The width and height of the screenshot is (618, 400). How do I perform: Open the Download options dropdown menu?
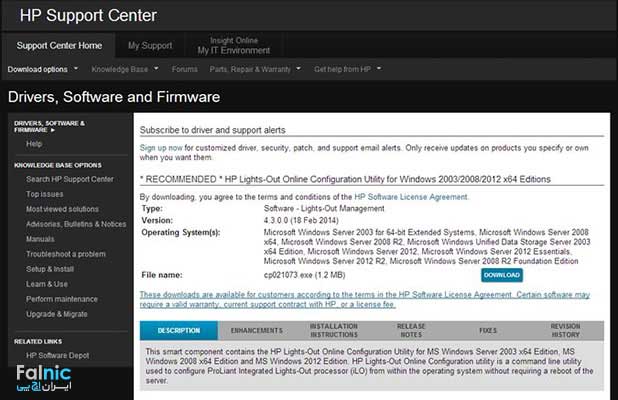41,69
